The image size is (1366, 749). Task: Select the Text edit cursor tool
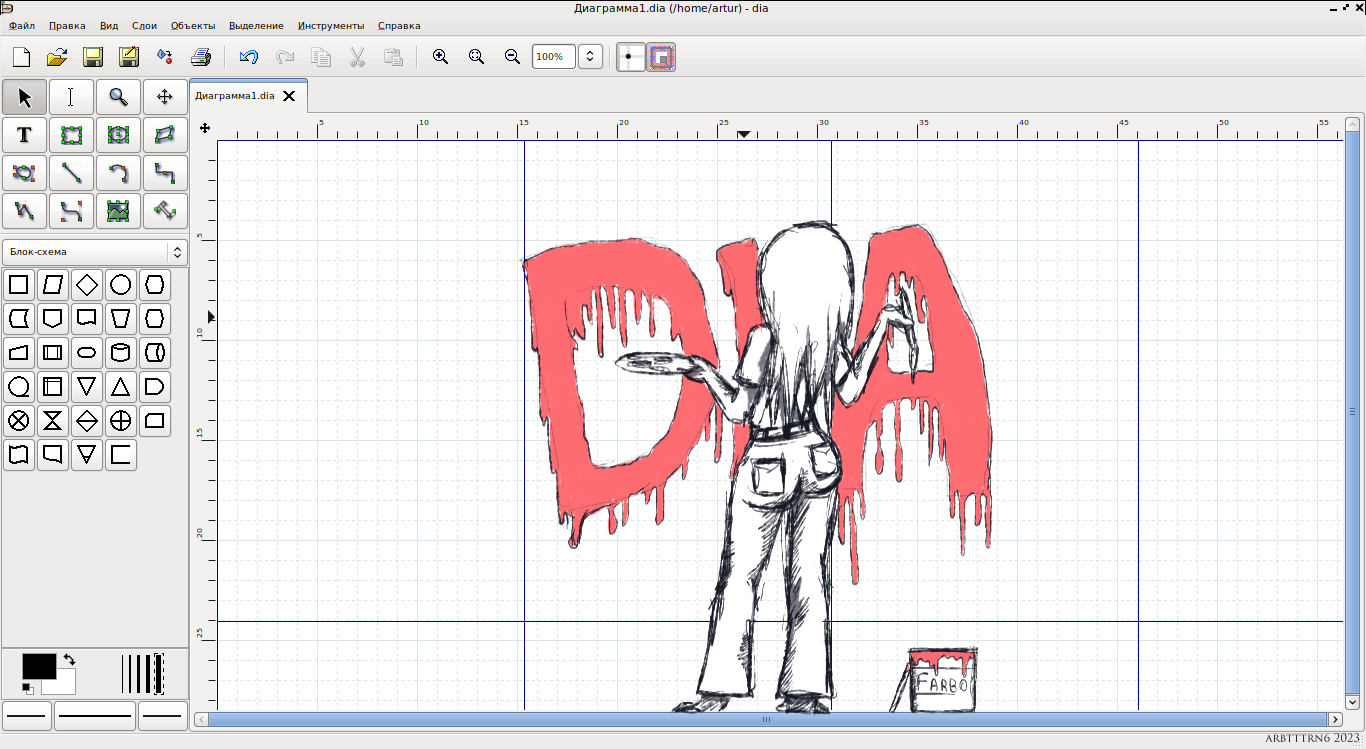tap(71, 97)
